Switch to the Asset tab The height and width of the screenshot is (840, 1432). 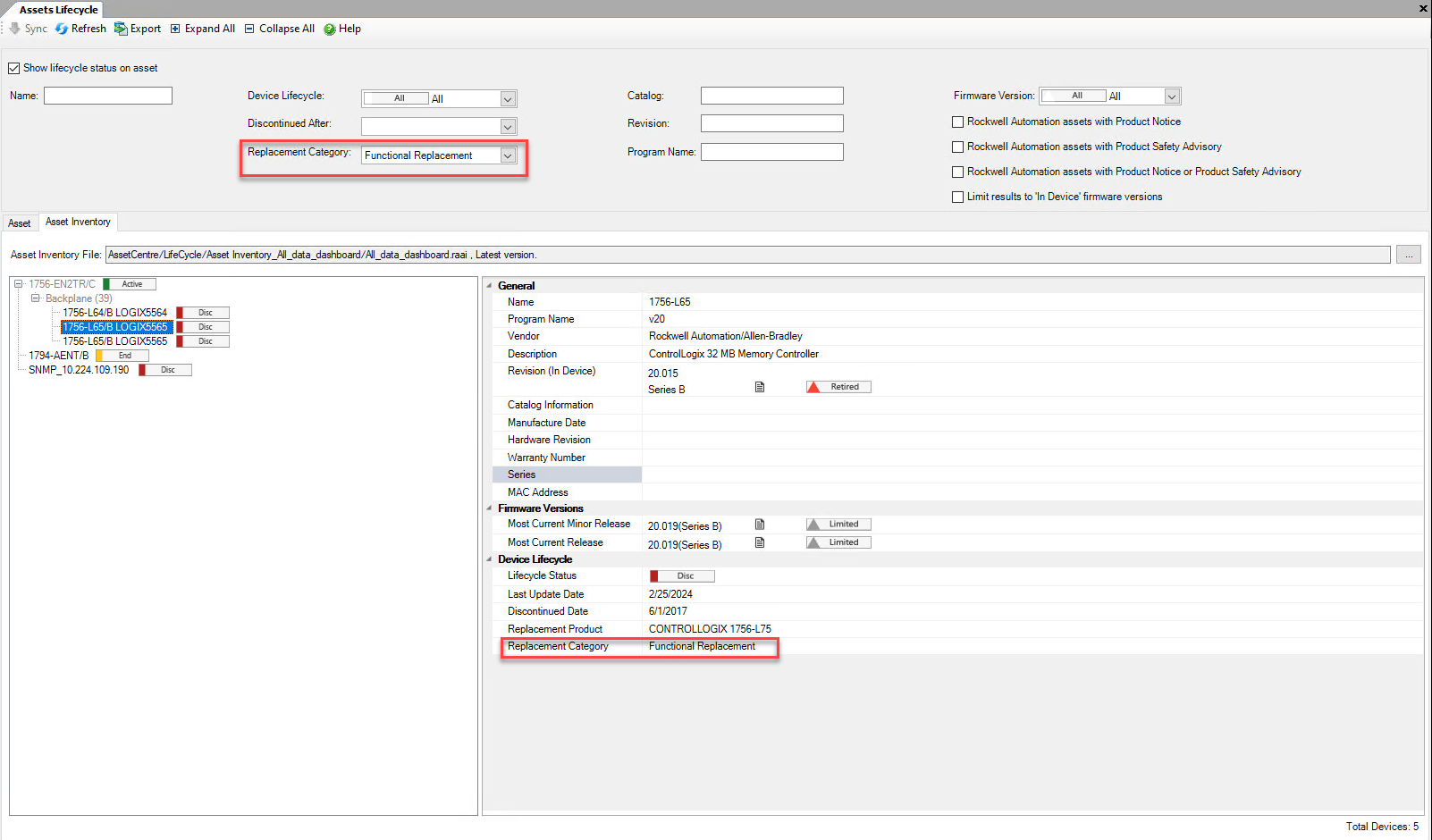[x=20, y=223]
